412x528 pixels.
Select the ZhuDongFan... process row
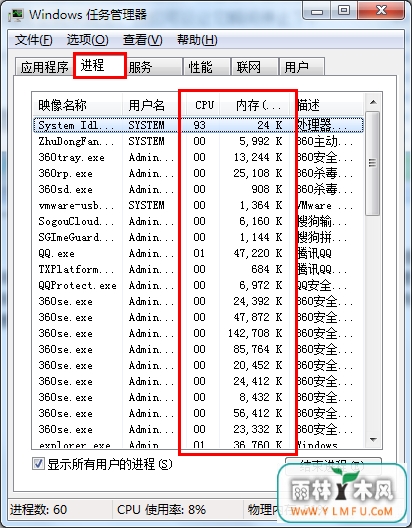[x=199, y=141]
